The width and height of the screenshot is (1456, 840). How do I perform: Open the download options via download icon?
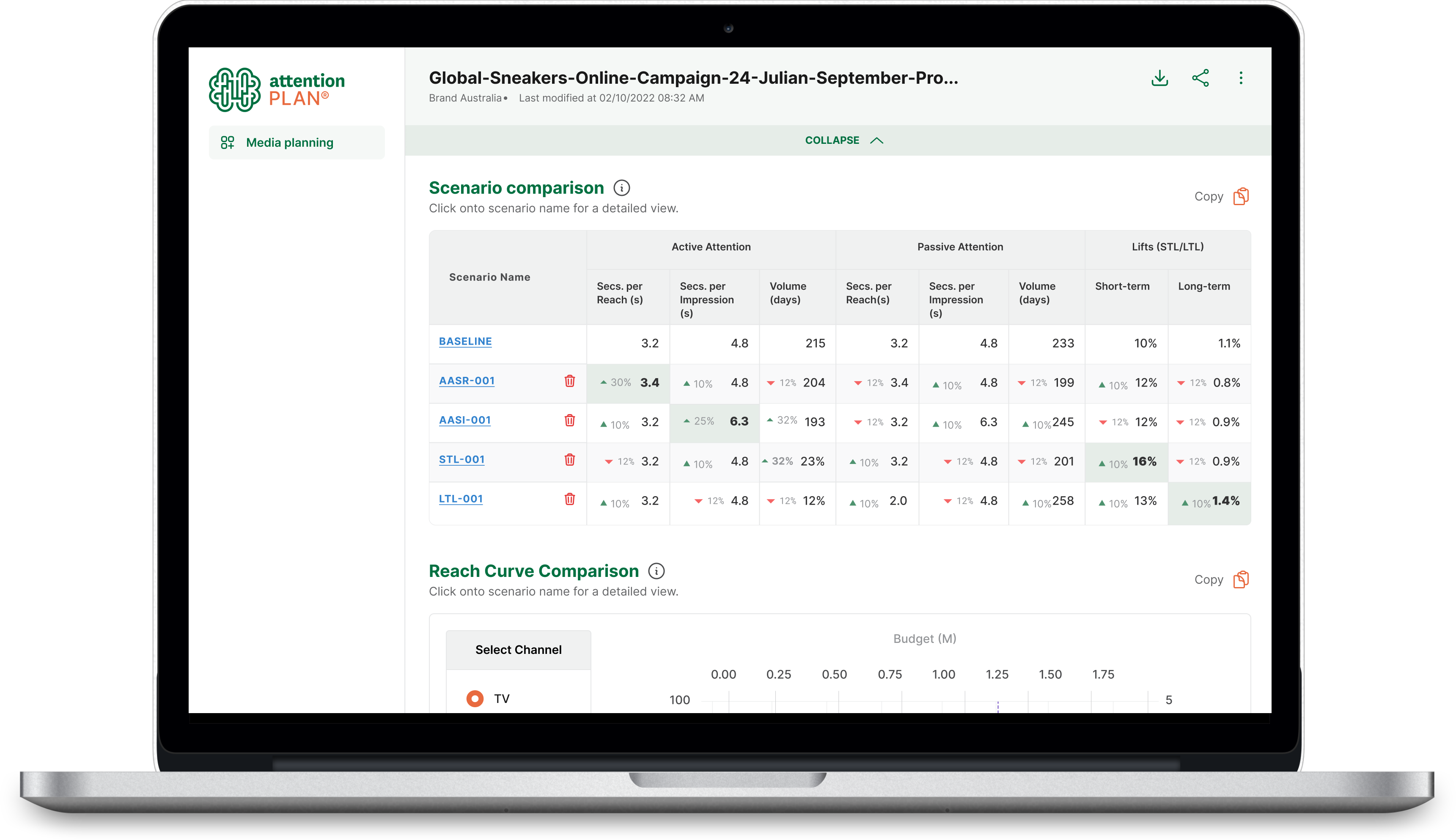[1159, 79]
